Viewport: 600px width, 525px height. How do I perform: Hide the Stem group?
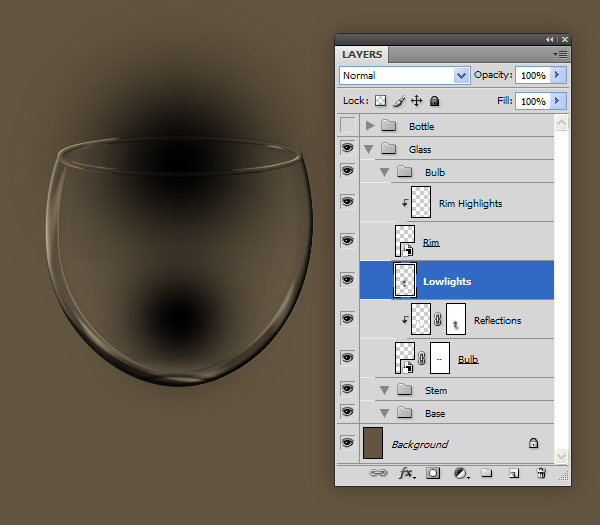(347, 389)
